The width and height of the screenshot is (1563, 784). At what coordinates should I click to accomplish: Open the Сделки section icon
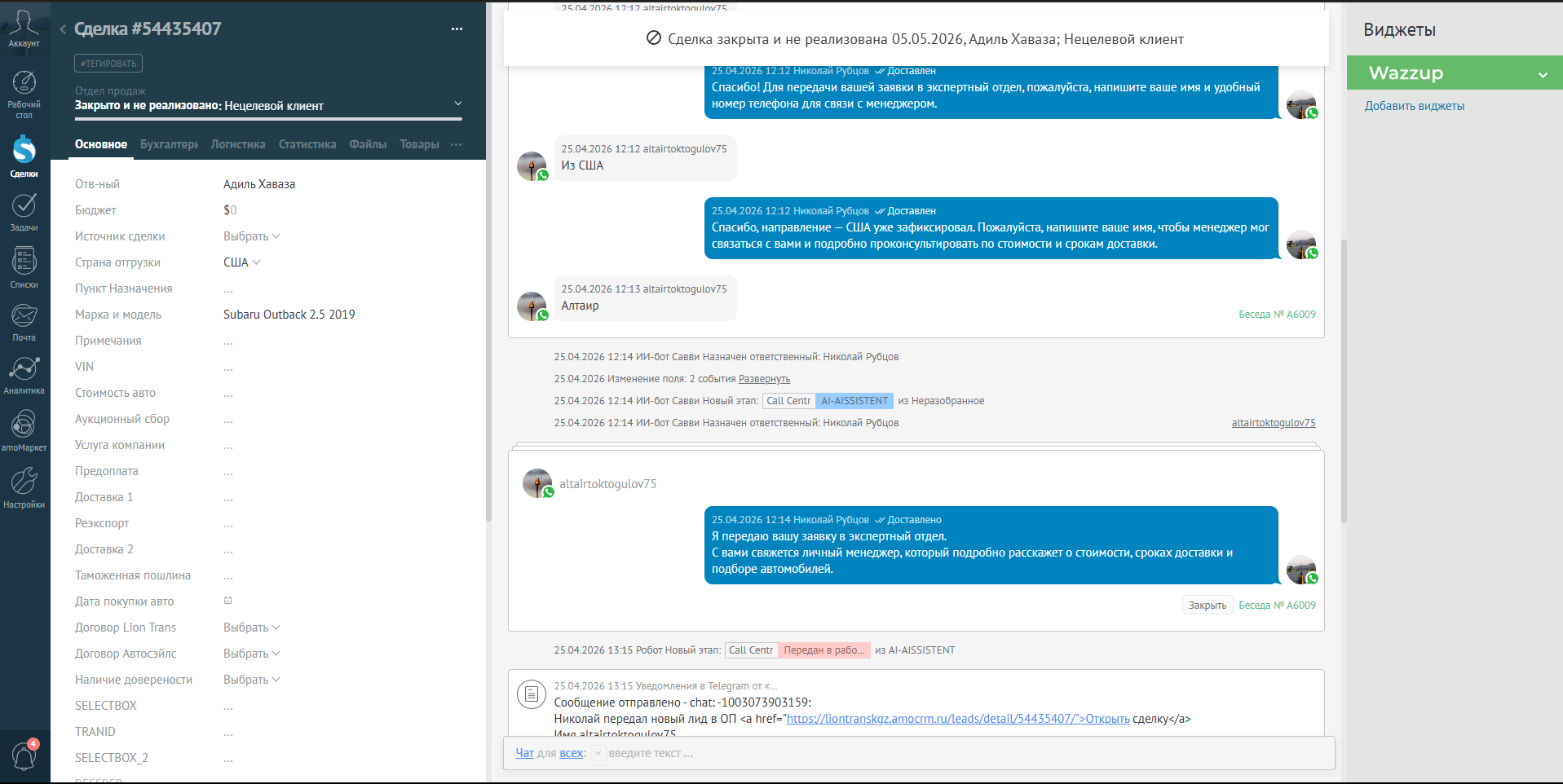coord(24,150)
